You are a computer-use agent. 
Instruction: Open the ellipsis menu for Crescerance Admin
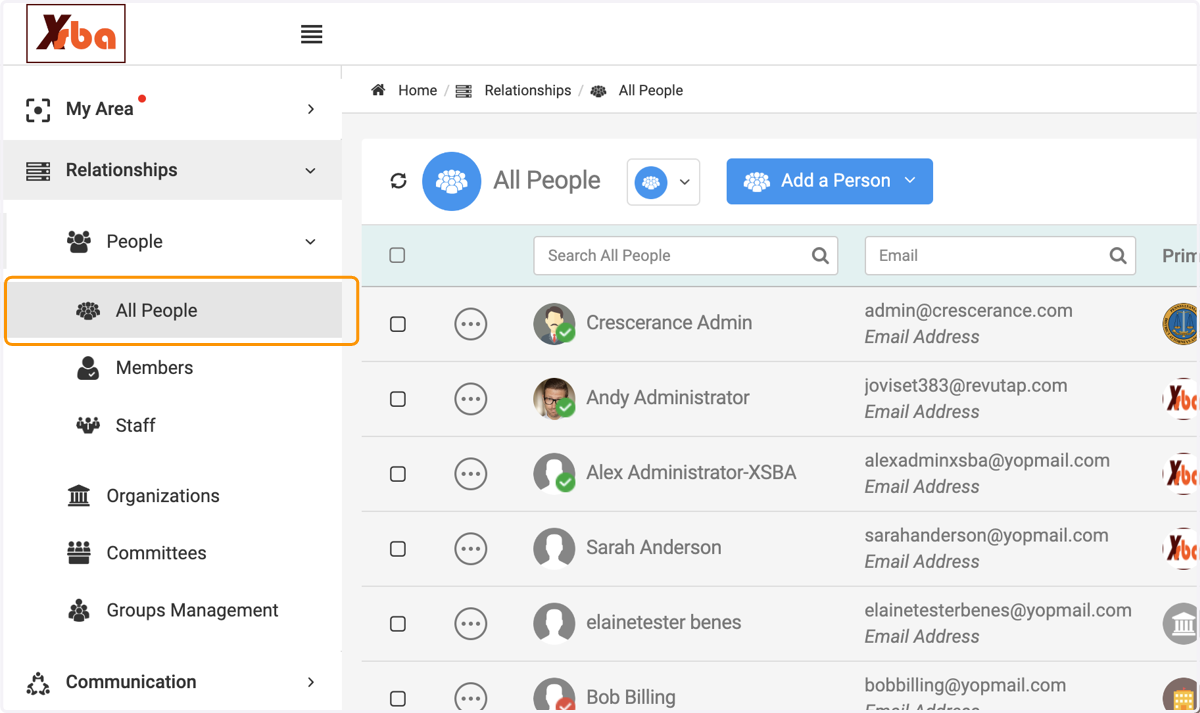(471, 324)
